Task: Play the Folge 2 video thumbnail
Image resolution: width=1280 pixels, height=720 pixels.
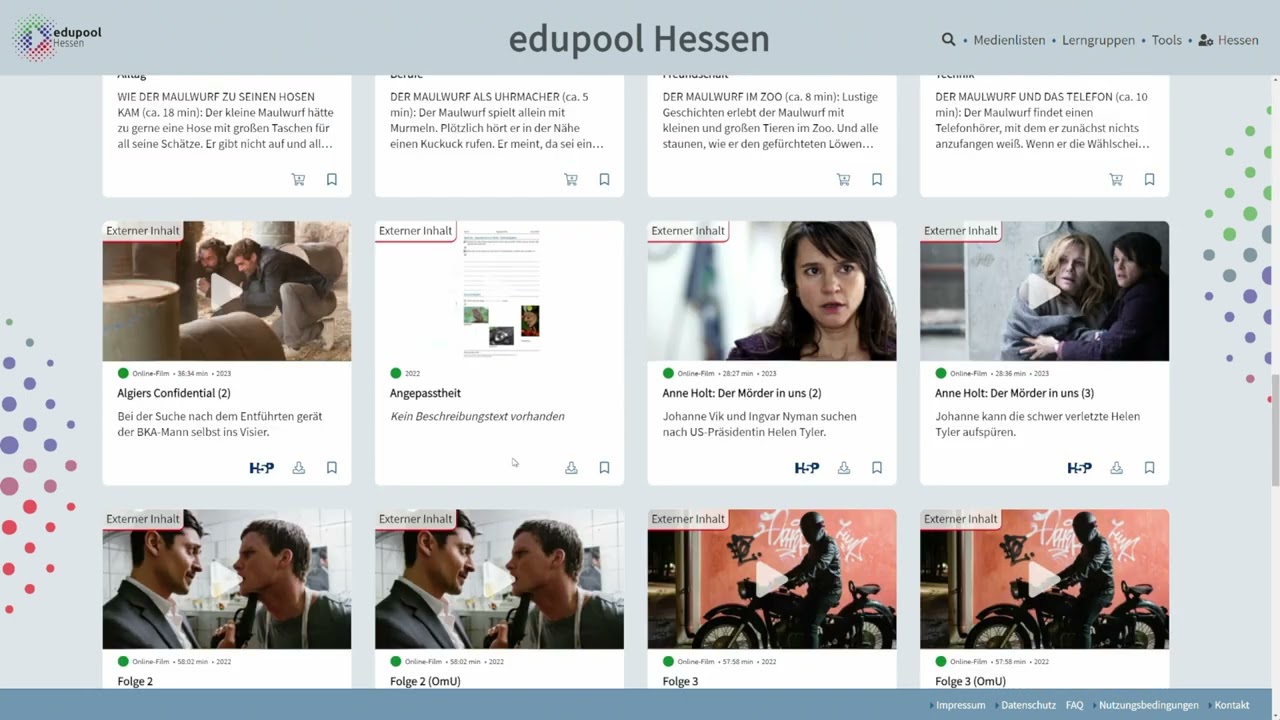Action: click(x=227, y=579)
